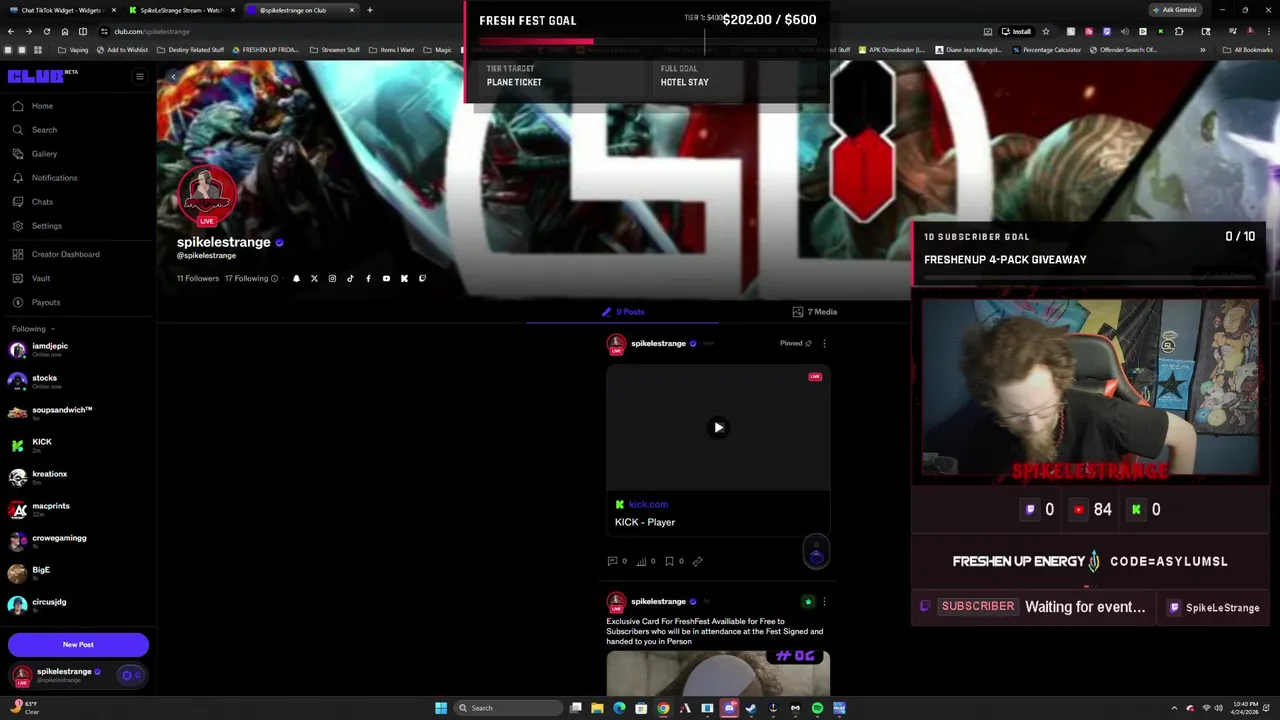
Task: Switch to Chat TikTok Widget browser tab
Action: (x=62, y=10)
